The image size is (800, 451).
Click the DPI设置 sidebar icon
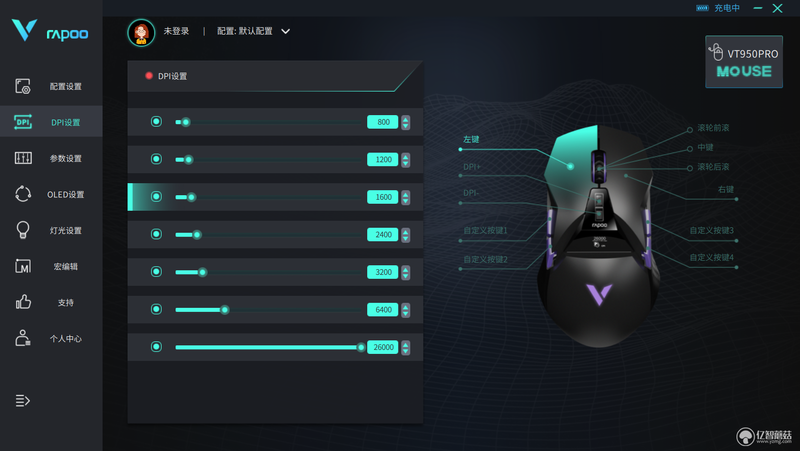point(23,122)
